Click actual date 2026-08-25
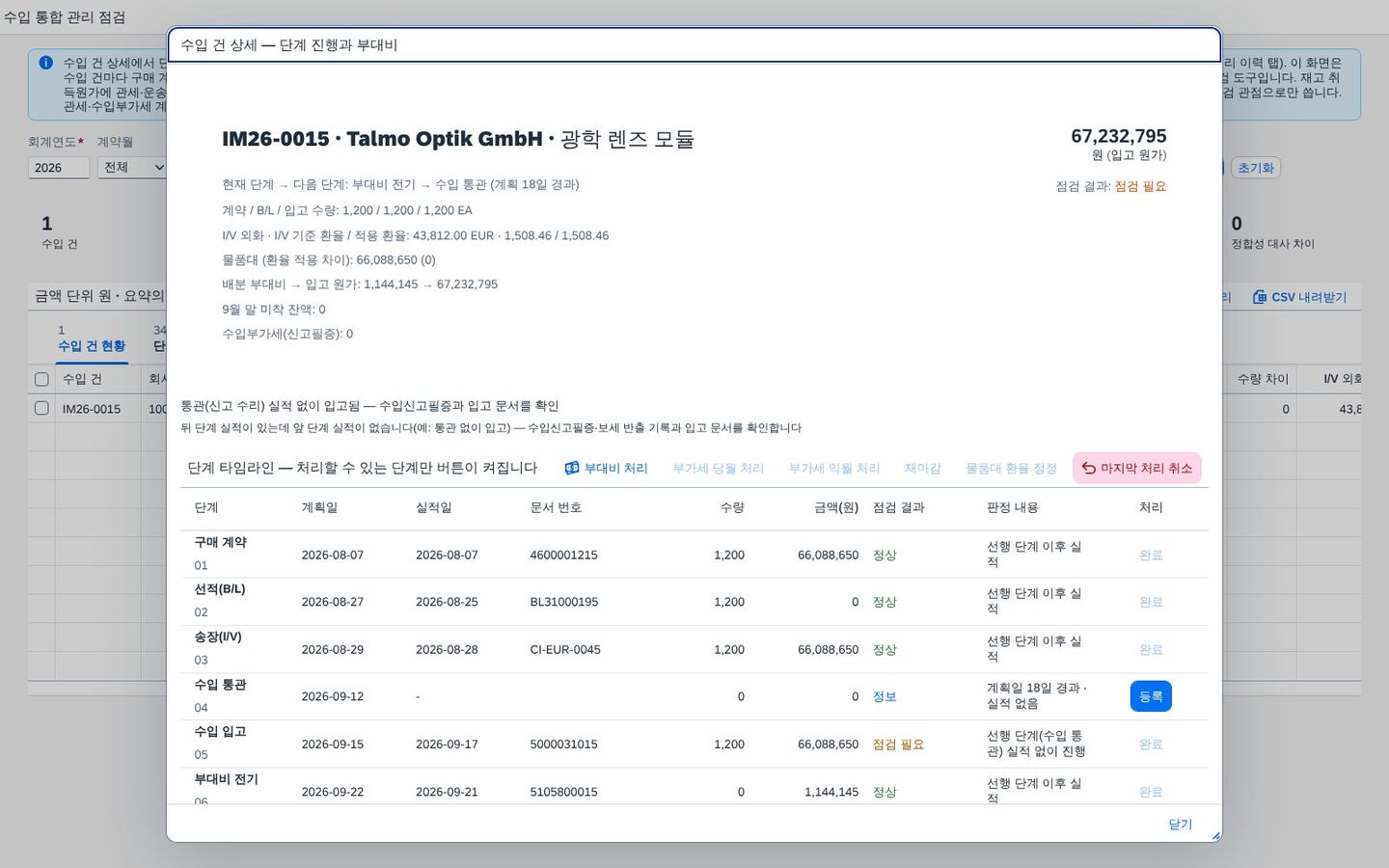The image size is (1389, 868). (447, 602)
